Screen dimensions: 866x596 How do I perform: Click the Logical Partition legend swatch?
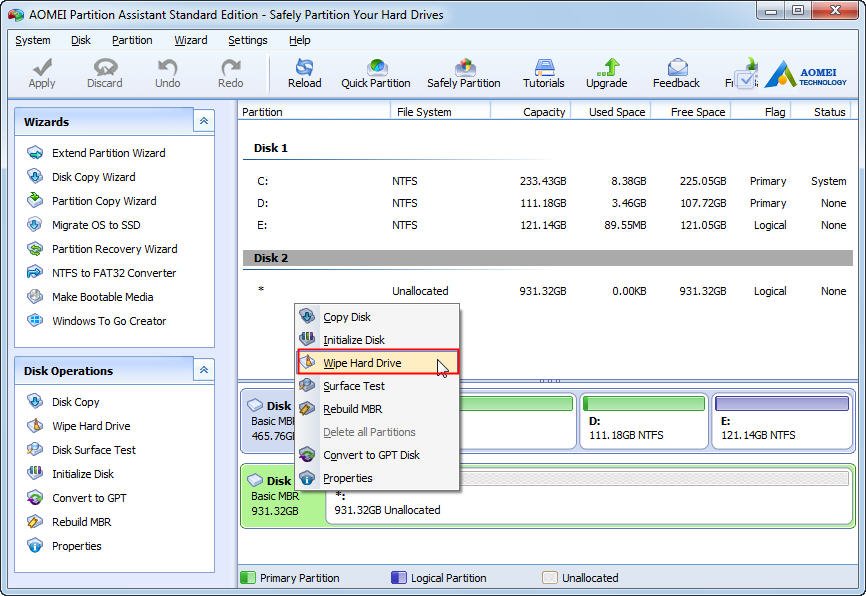point(398,578)
